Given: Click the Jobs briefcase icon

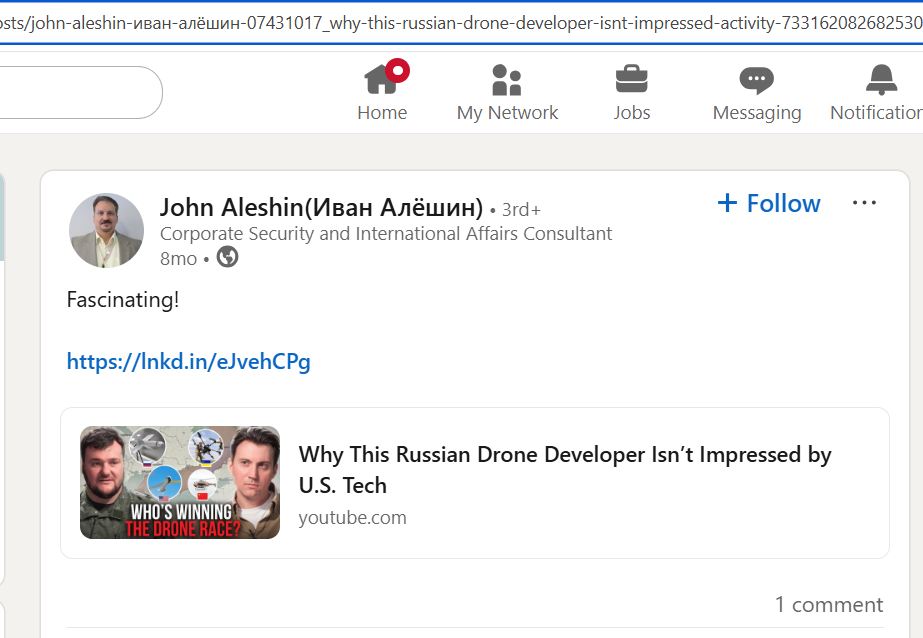Looking at the screenshot, I should coord(631,78).
